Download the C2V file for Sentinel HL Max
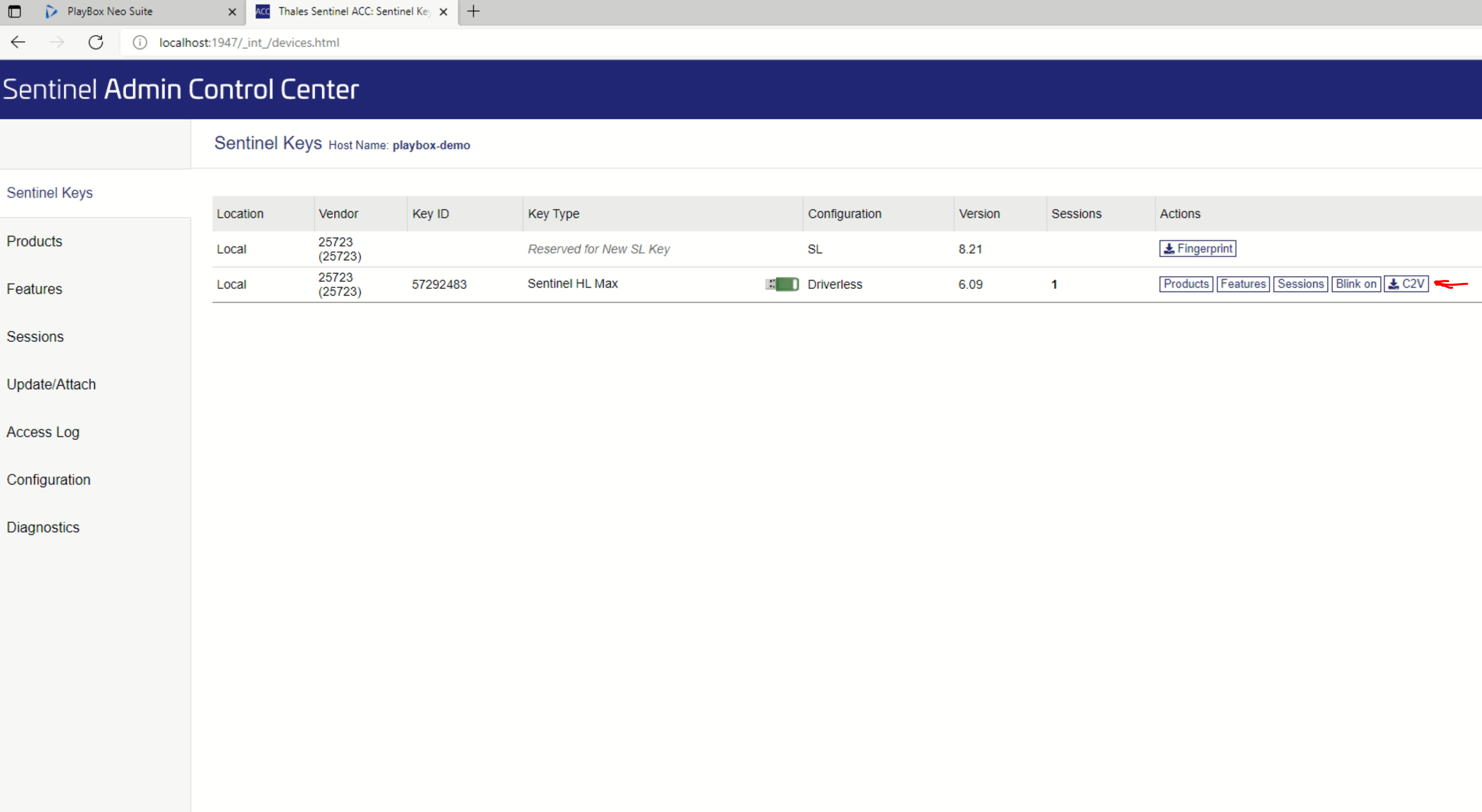The height and width of the screenshot is (812, 1482). (x=1406, y=284)
